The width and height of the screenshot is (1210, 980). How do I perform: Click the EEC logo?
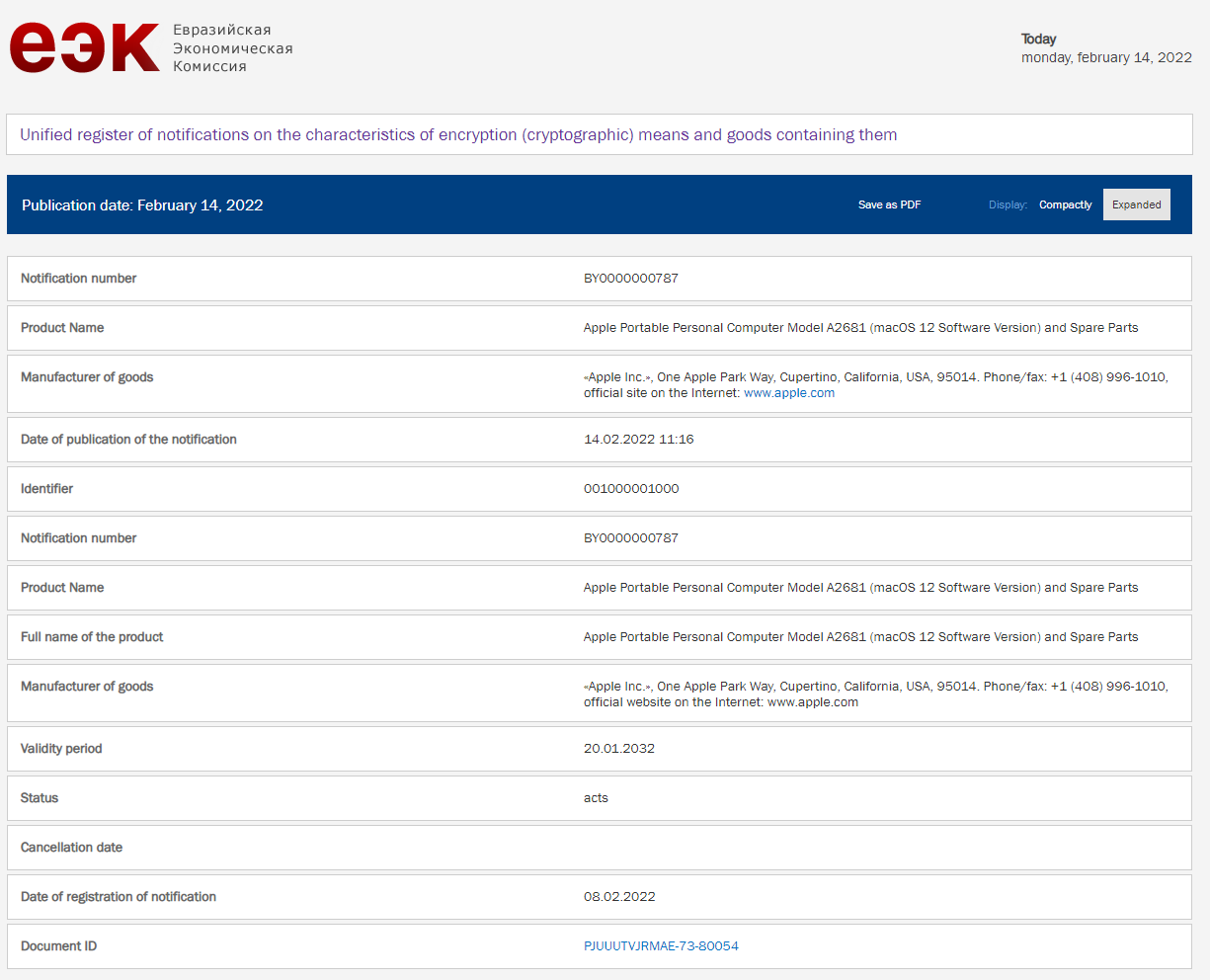(x=85, y=48)
